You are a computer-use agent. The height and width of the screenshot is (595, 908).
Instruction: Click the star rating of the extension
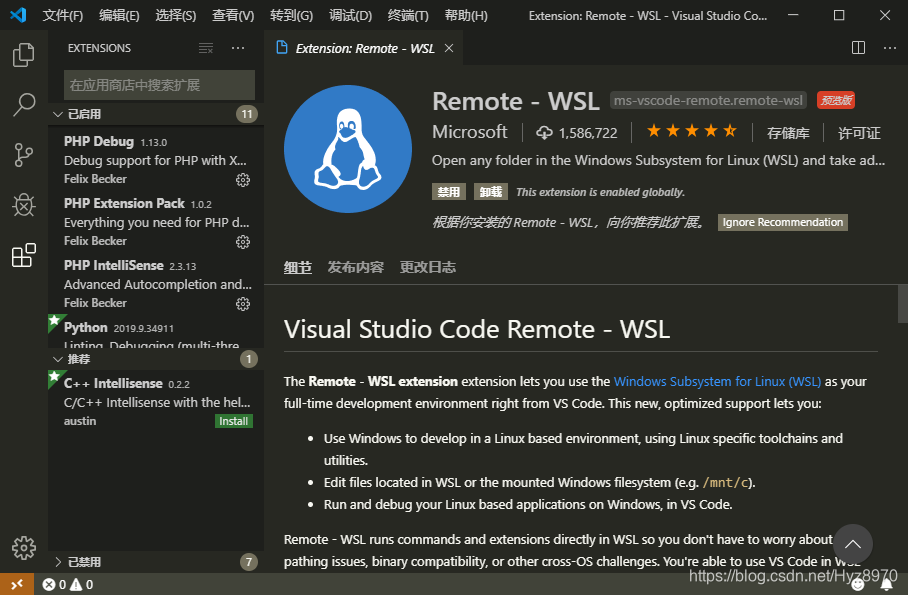tap(691, 131)
